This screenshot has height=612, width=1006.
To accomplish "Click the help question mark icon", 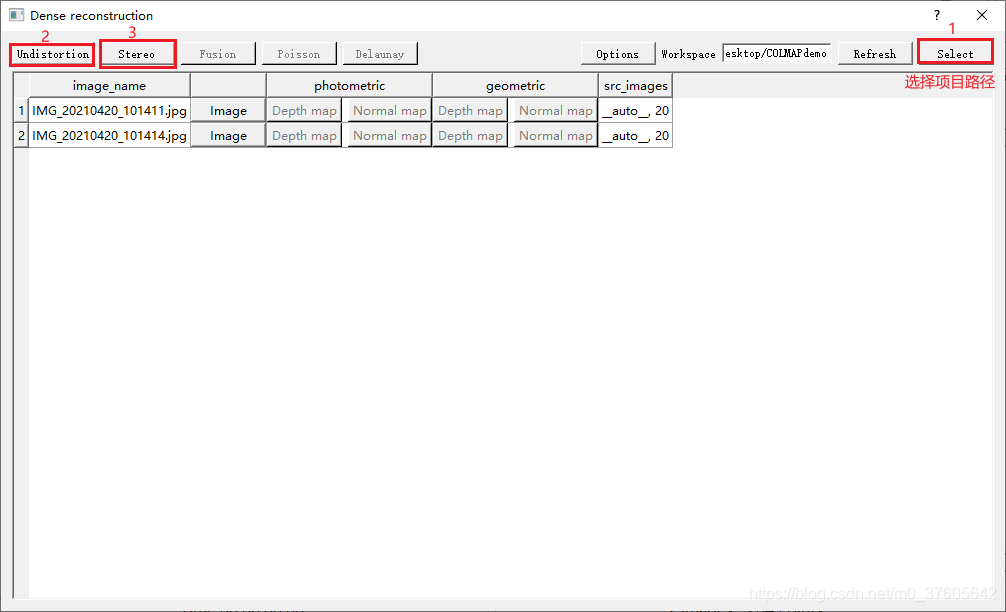I will click(x=936, y=15).
